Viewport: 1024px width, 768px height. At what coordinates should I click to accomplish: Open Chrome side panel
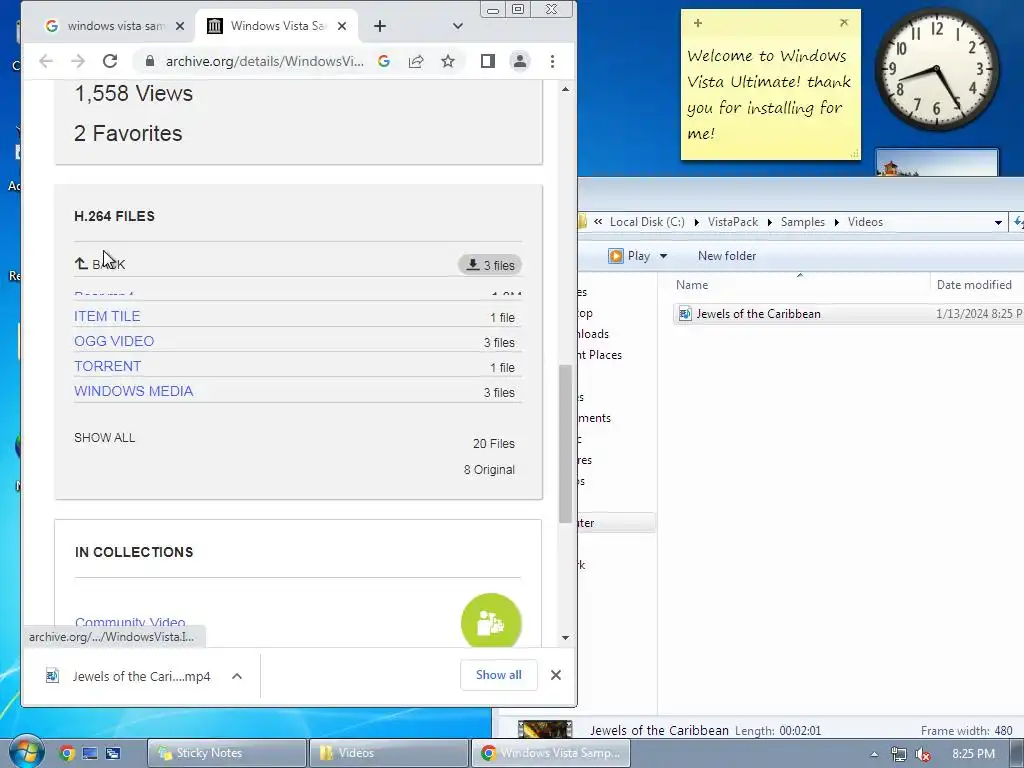[487, 61]
